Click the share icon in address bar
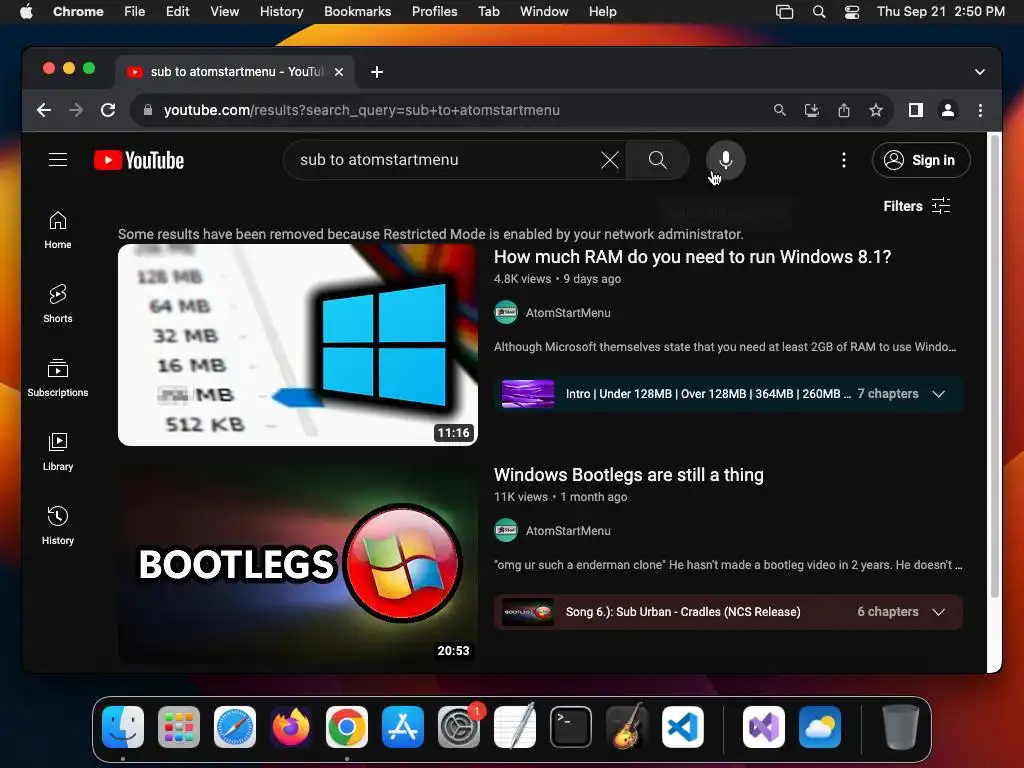This screenshot has height=768, width=1024. tap(844, 110)
